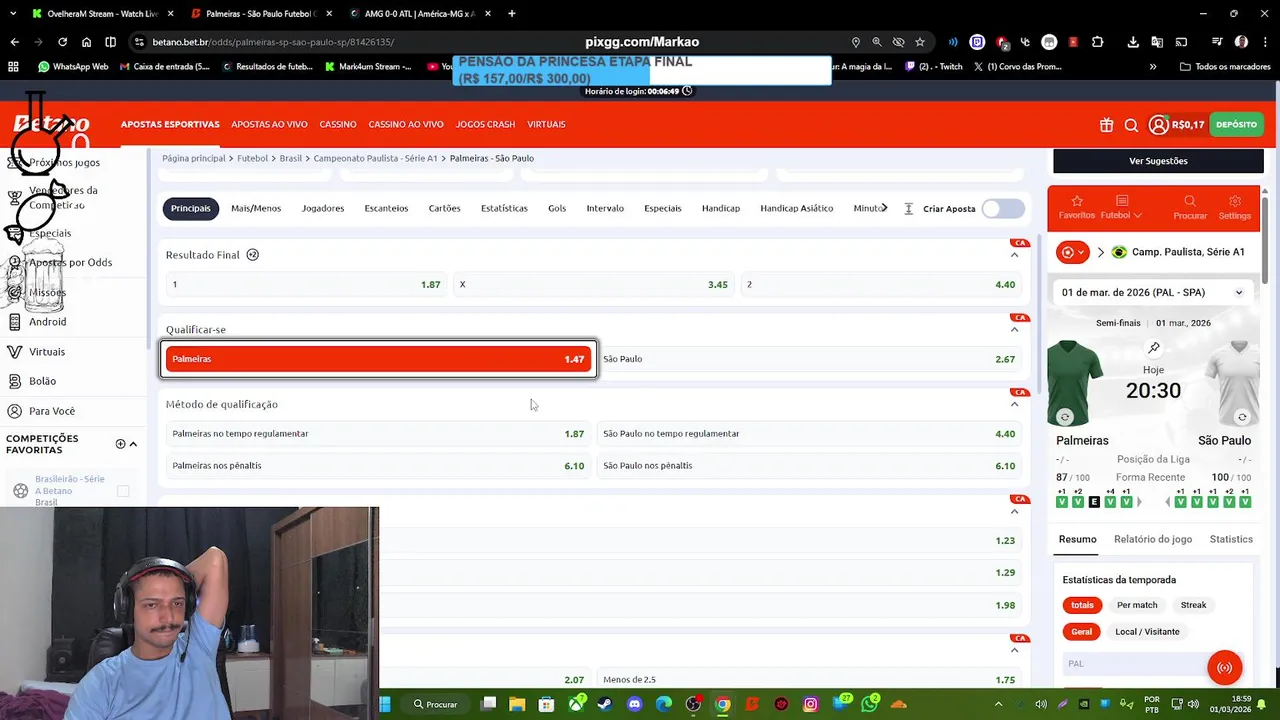Open the Windows taskbar Procurar search box
1280x720 pixels.
(x=436, y=705)
